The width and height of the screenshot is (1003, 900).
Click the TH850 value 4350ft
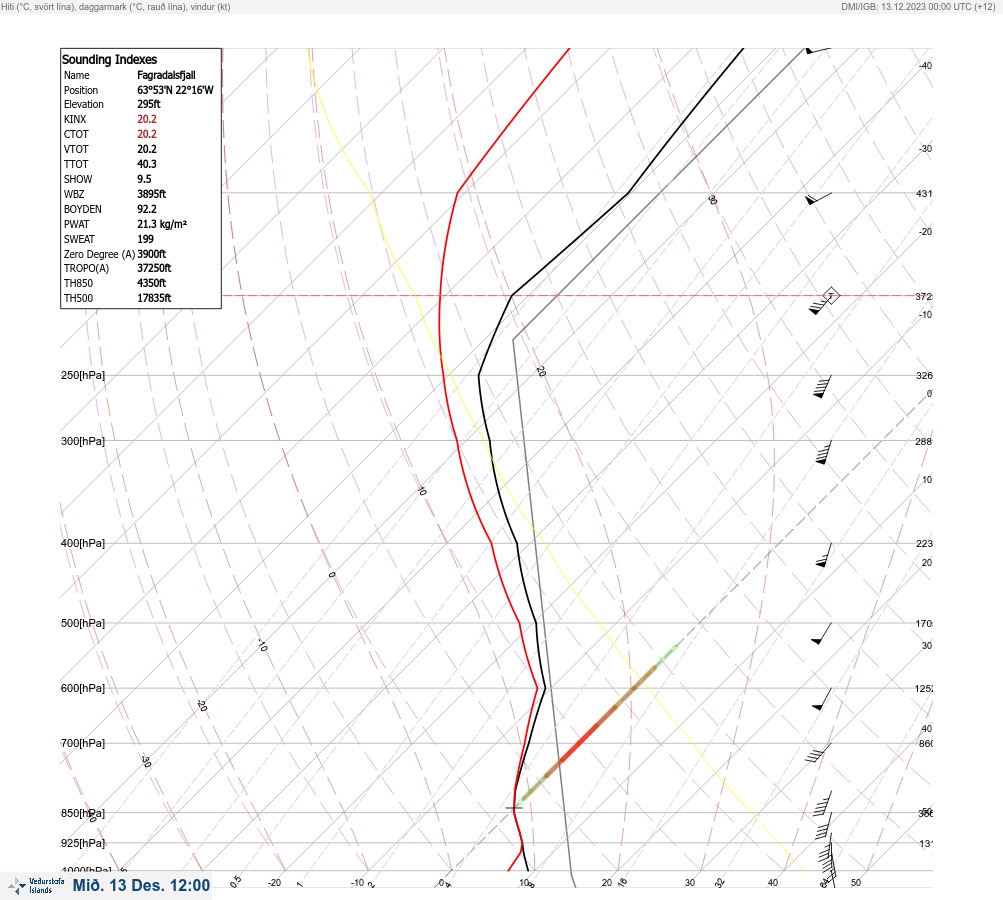pos(152,283)
